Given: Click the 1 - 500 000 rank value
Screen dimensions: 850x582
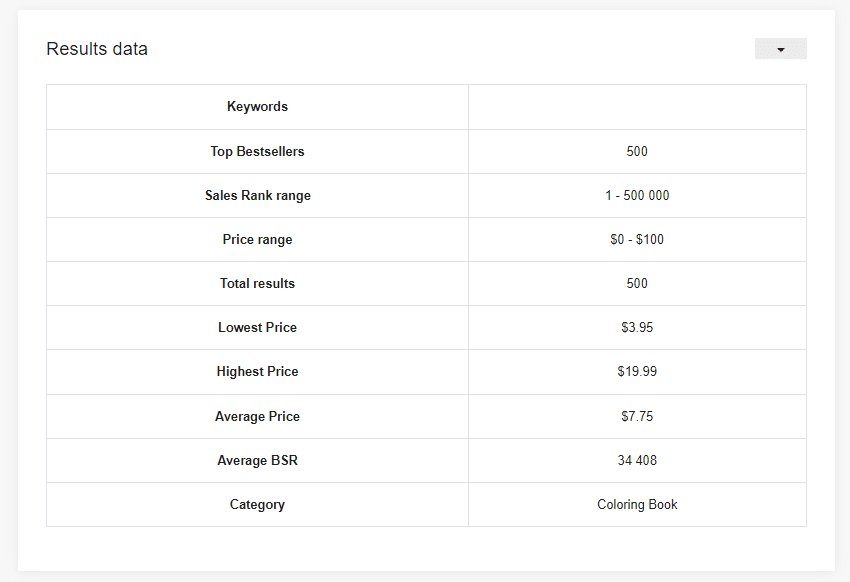Looking at the screenshot, I should click(637, 196).
